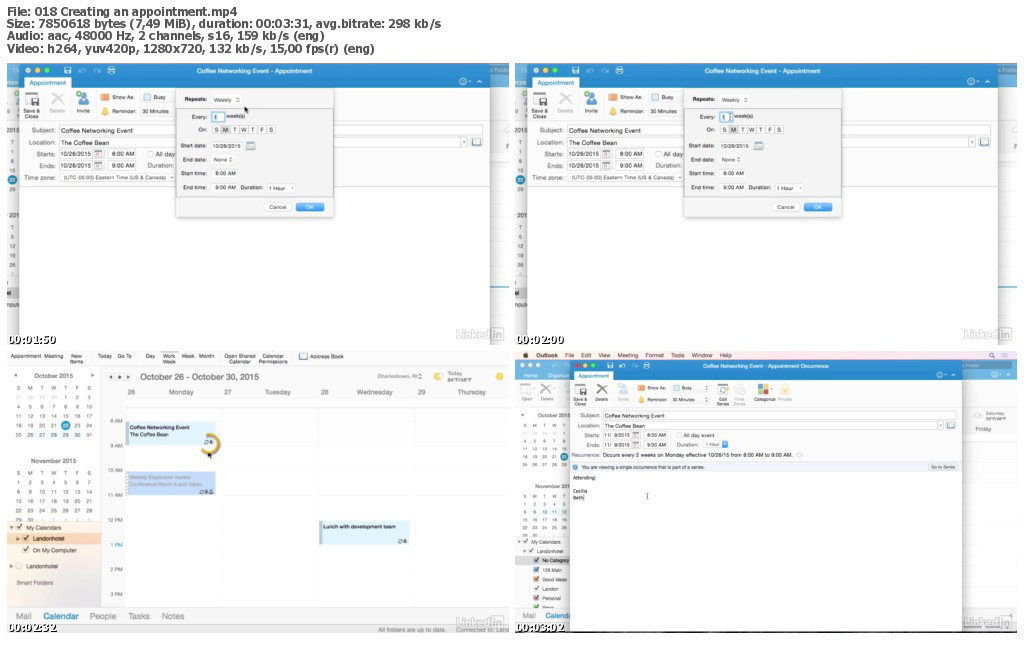This screenshot has height=645, width=1024.
Task: Toggle Monday day button in 00:01:50 frame dialog
Action: click(x=226, y=130)
